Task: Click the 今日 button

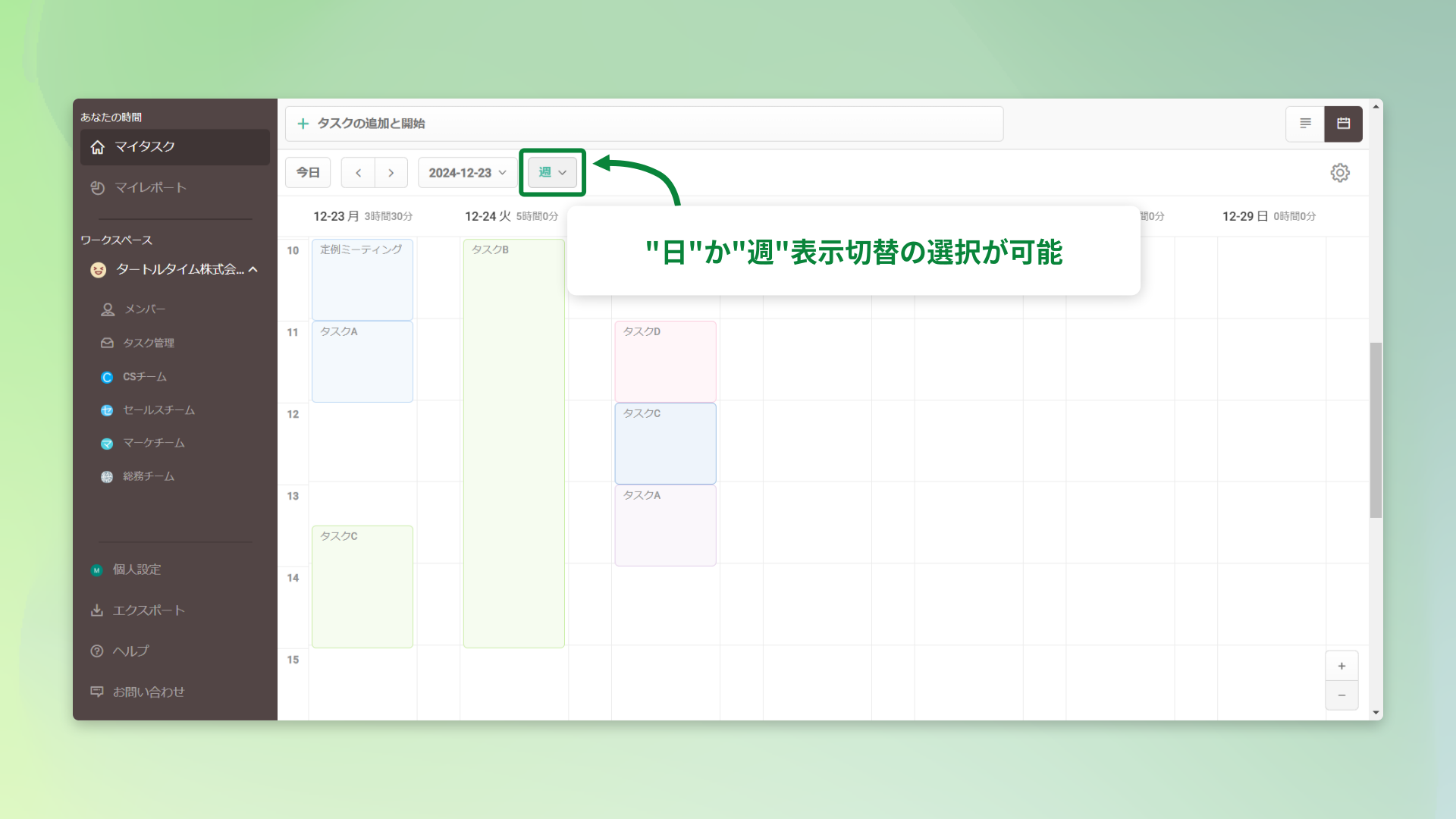Action: [308, 173]
